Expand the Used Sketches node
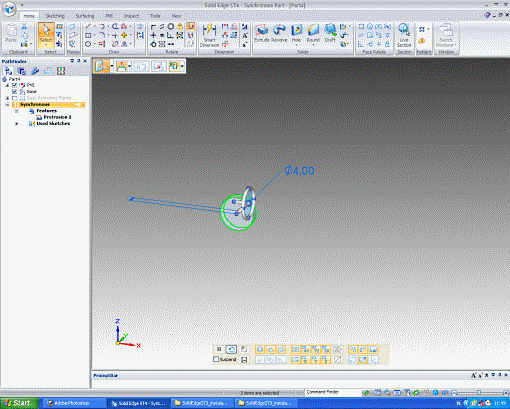The height and width of the screenshot is (409, 510). [16, 124]
